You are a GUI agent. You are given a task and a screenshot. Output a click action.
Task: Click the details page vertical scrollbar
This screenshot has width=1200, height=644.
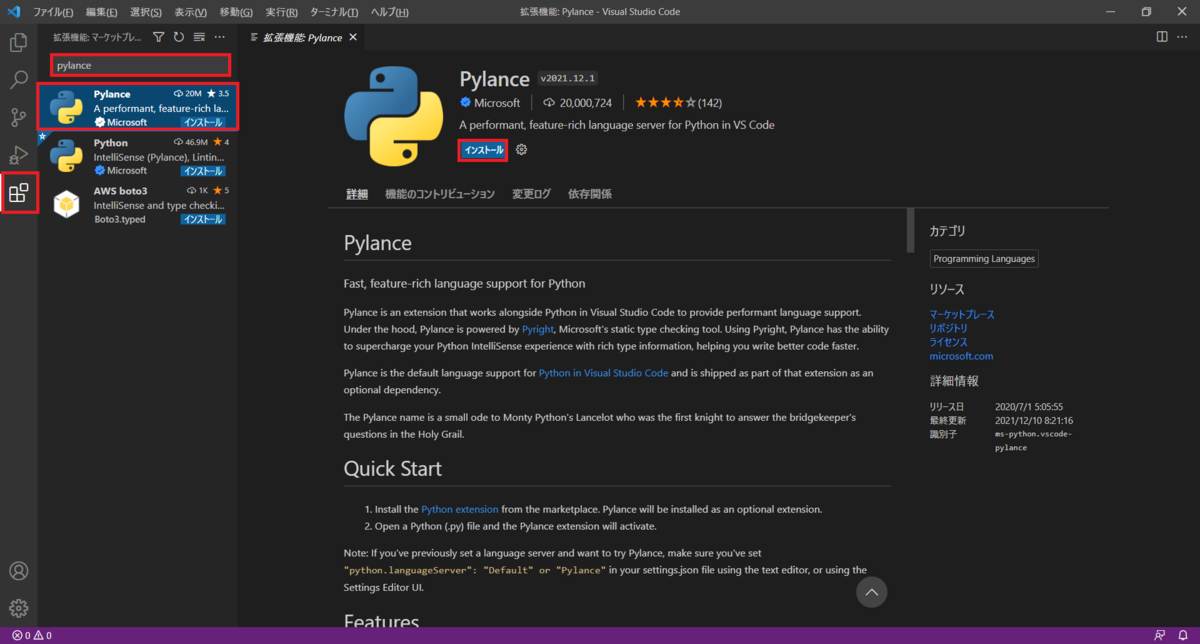pos(910,230)
